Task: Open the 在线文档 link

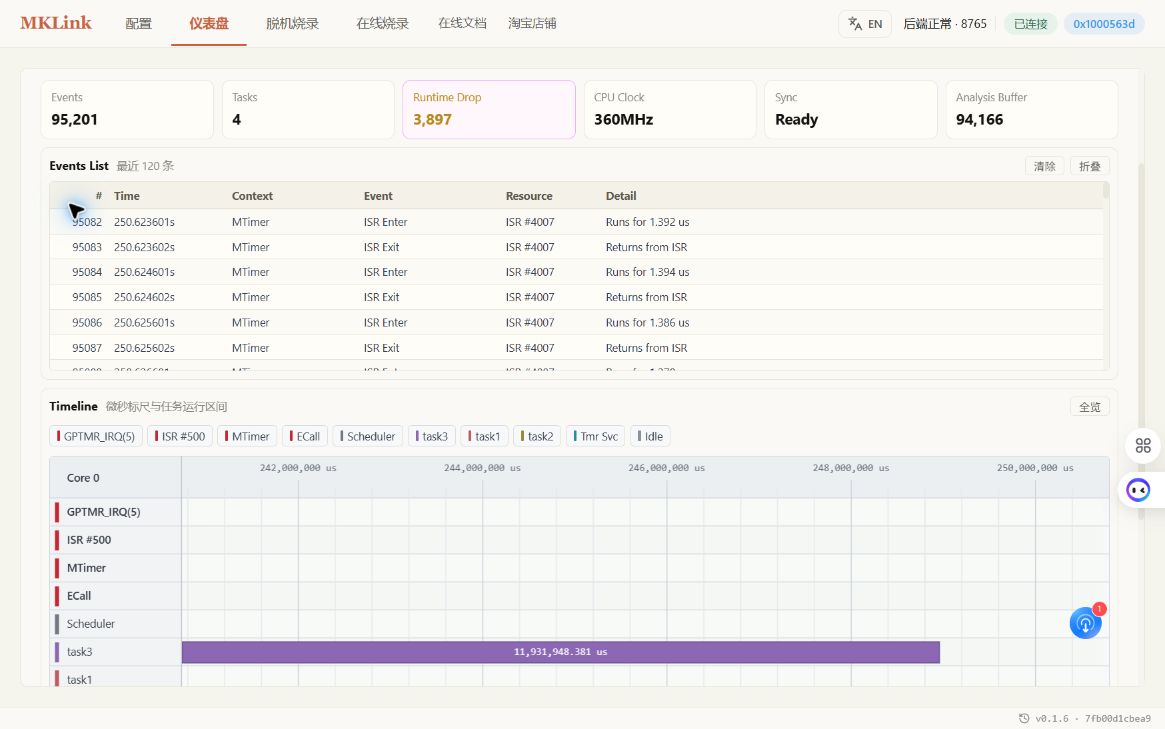Action: click(x=462, y=24)
